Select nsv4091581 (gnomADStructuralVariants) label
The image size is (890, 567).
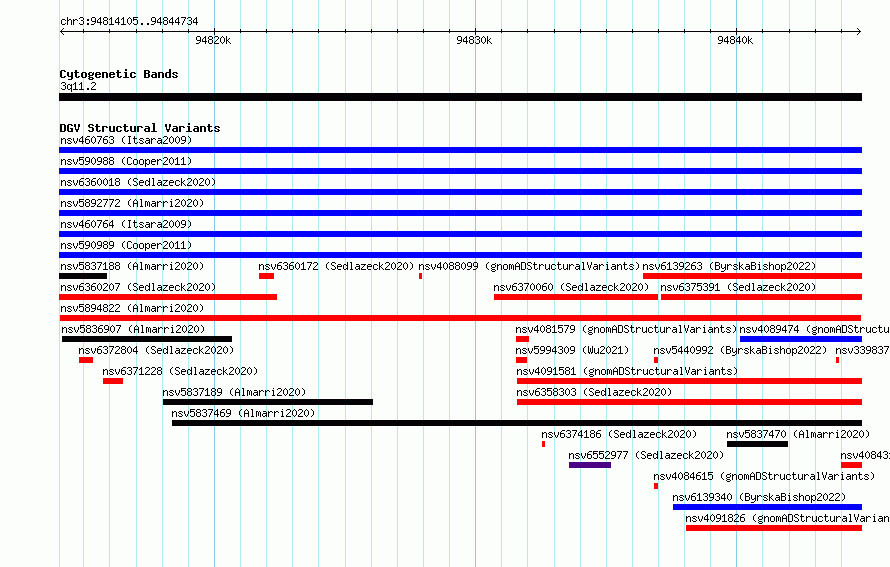tap(627, 371)
